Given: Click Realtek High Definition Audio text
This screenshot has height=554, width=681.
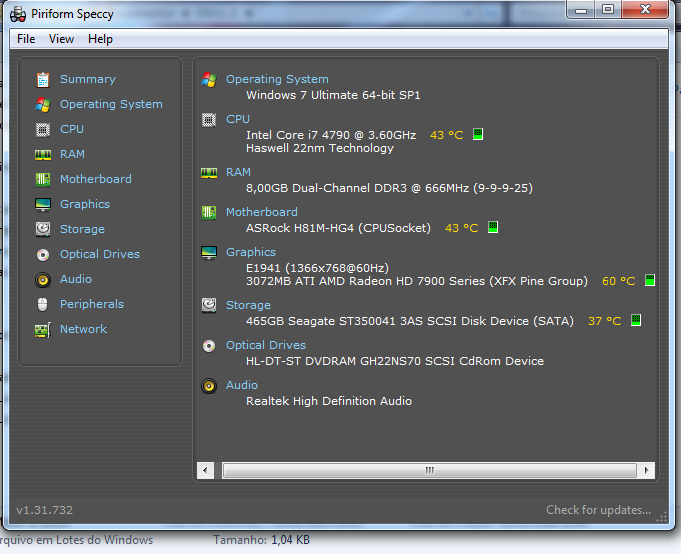Looking at the screenshot, I should [329, 401].
